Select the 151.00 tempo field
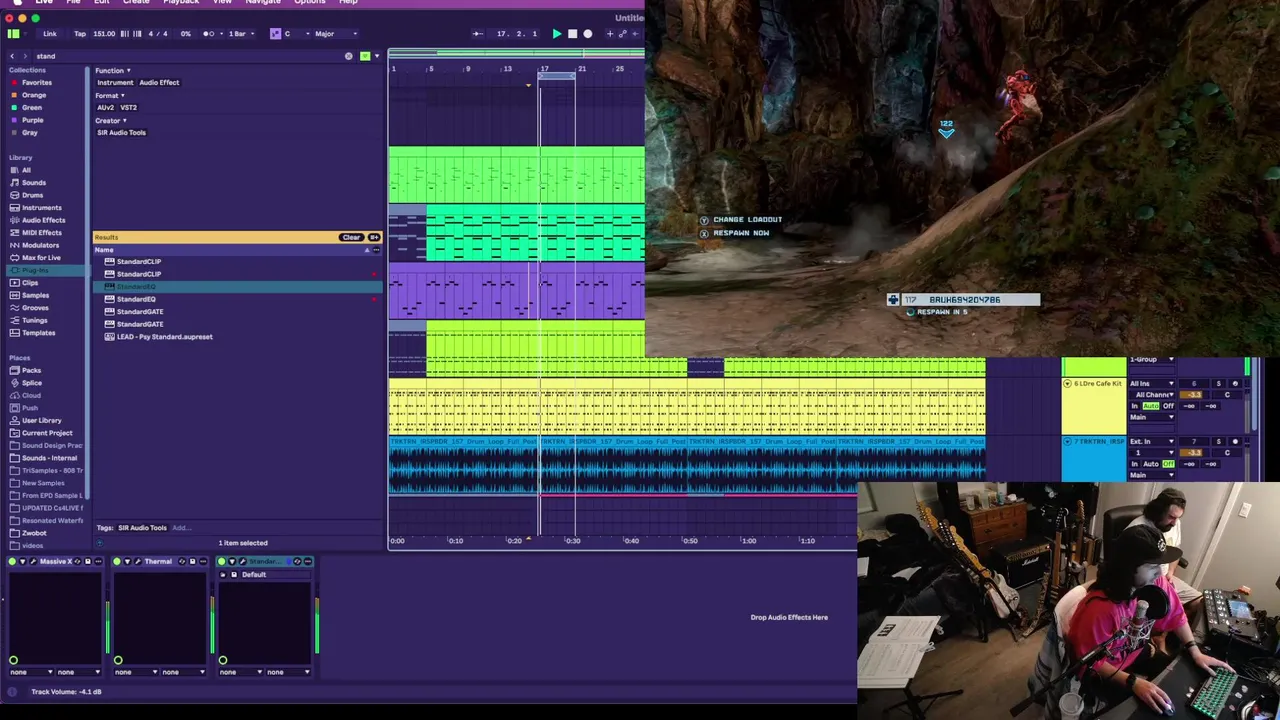 click(104, 34)
